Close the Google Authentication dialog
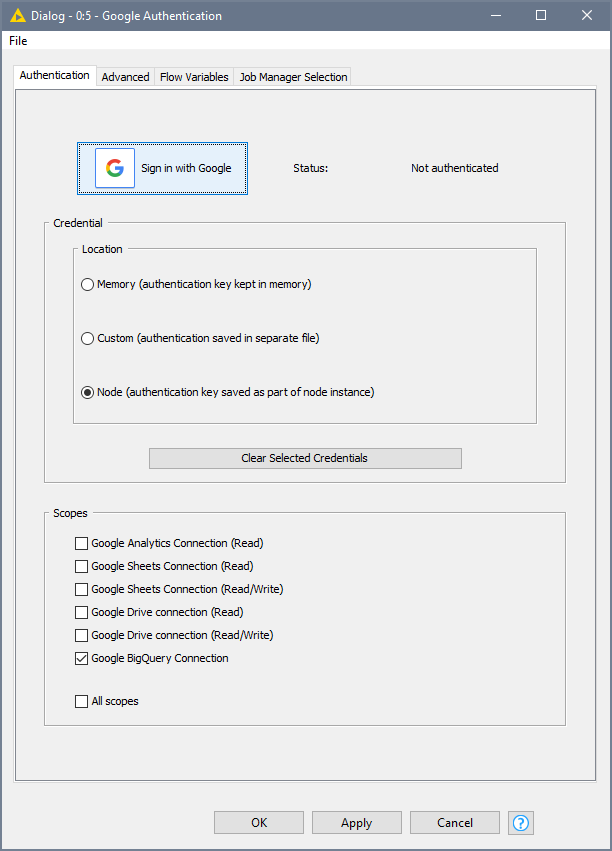 pos(586,15)
